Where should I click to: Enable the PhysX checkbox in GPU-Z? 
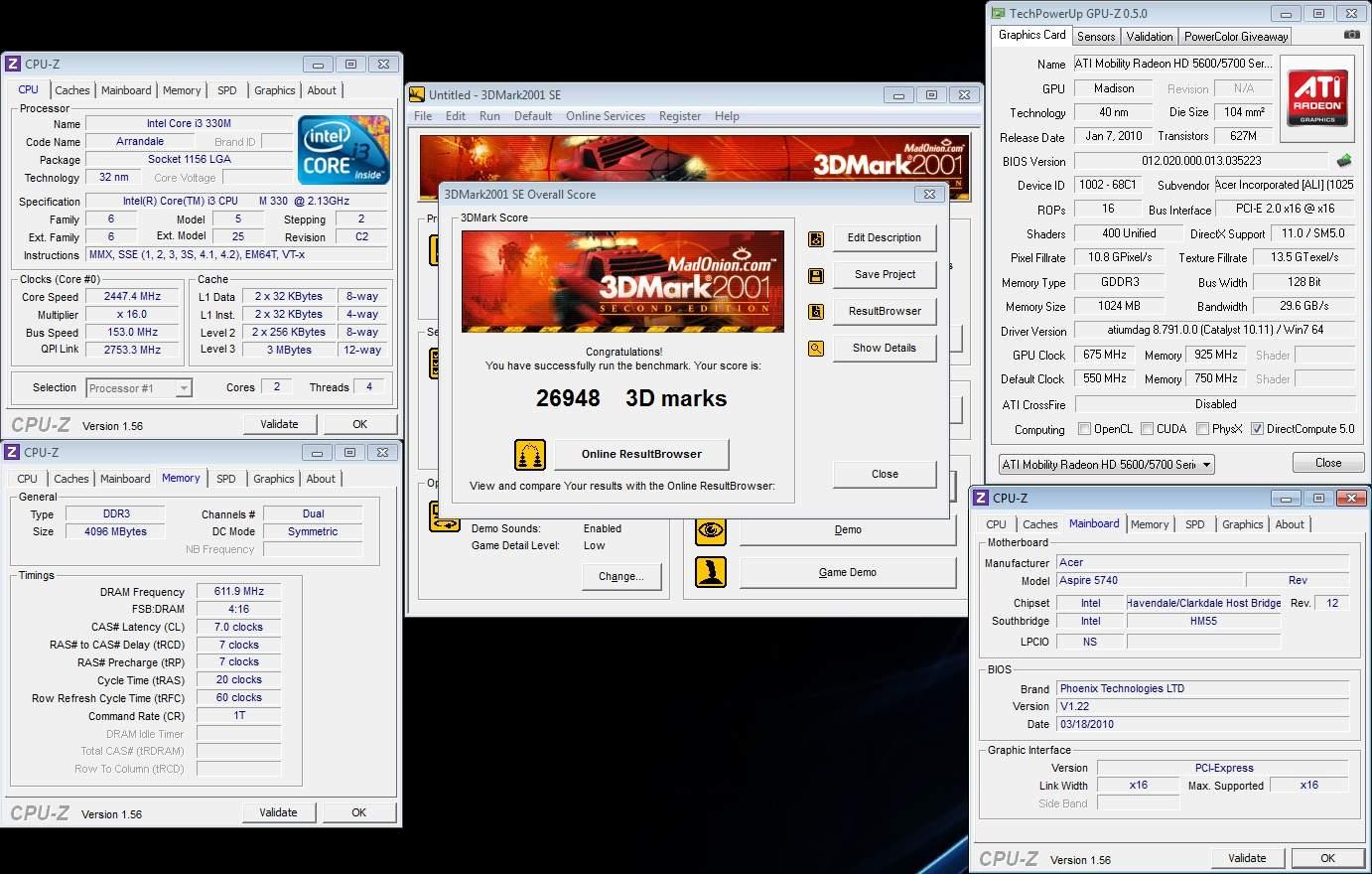(x=1203, y=429)
